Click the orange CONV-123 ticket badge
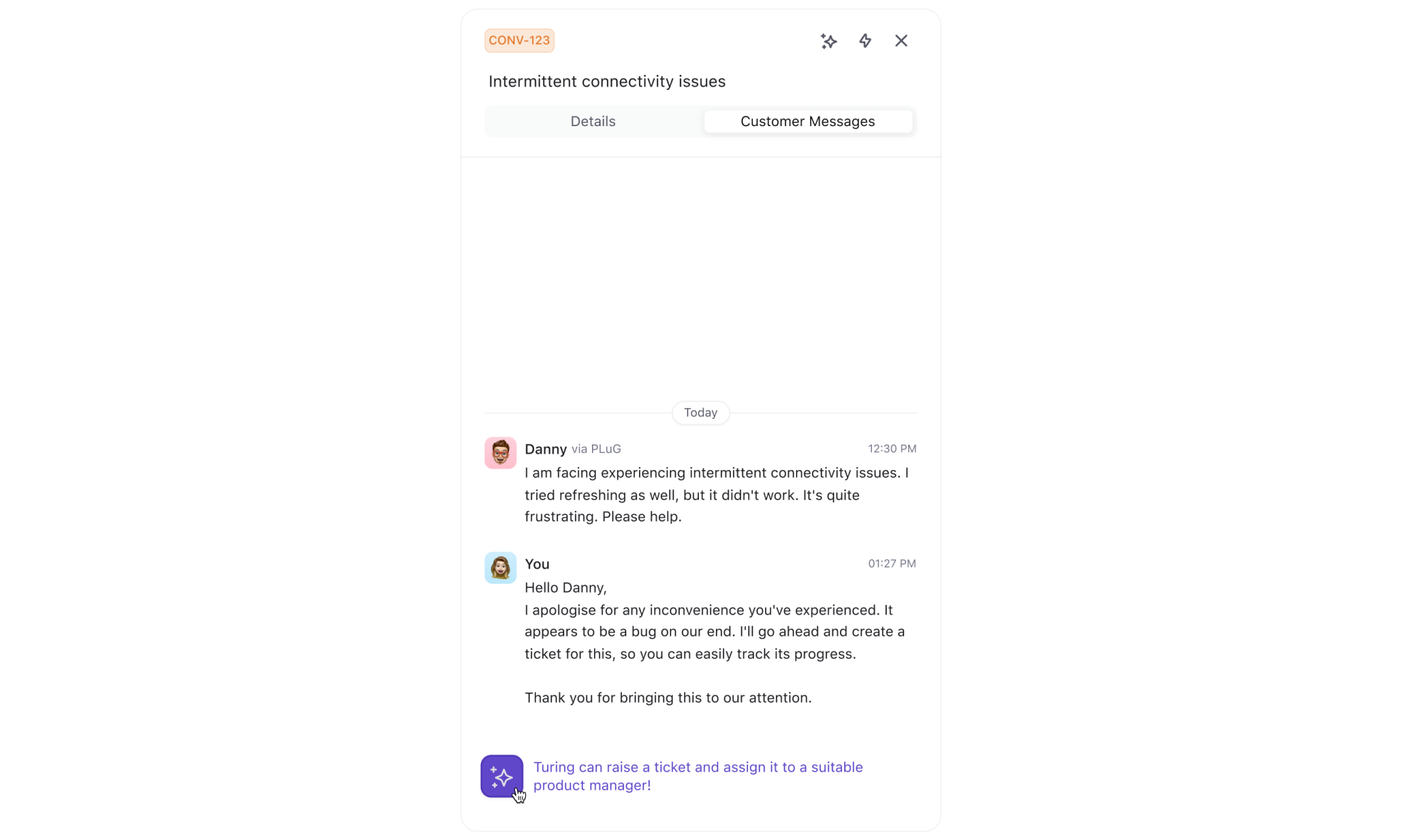1402x840 pixels. (519, 40)
